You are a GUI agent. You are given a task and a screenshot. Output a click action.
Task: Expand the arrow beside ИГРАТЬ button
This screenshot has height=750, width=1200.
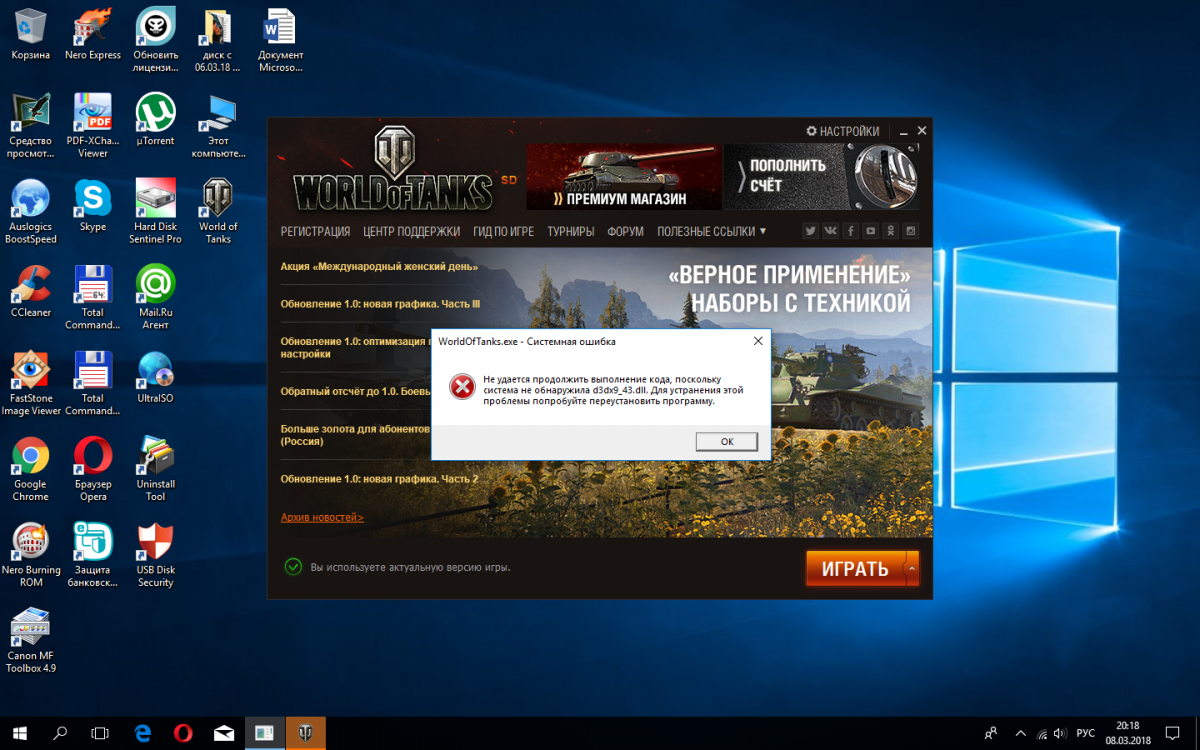coord(911,569)
